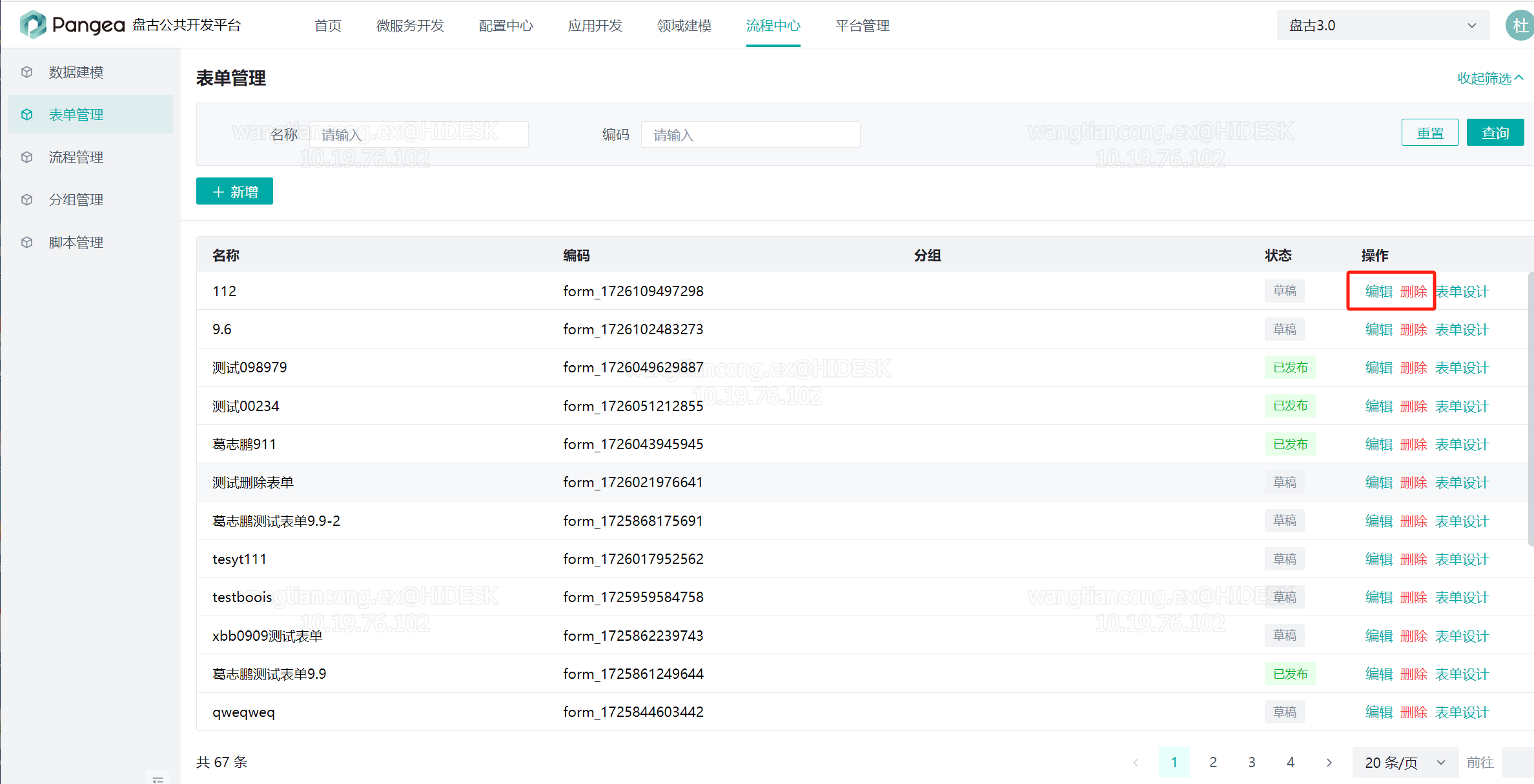The image size is (1534, 784).
Task: Click the 已发布 status of 测试098979
Action: click(1290, 367)
